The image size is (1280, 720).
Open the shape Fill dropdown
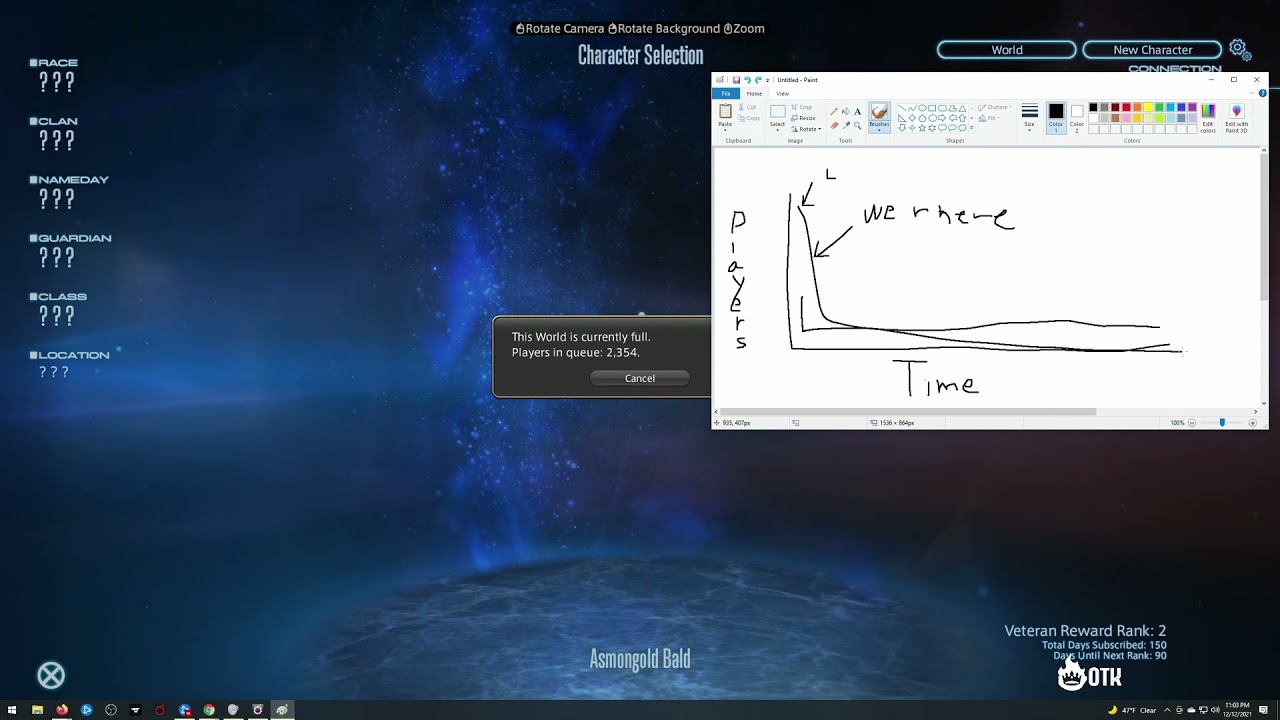990,118
